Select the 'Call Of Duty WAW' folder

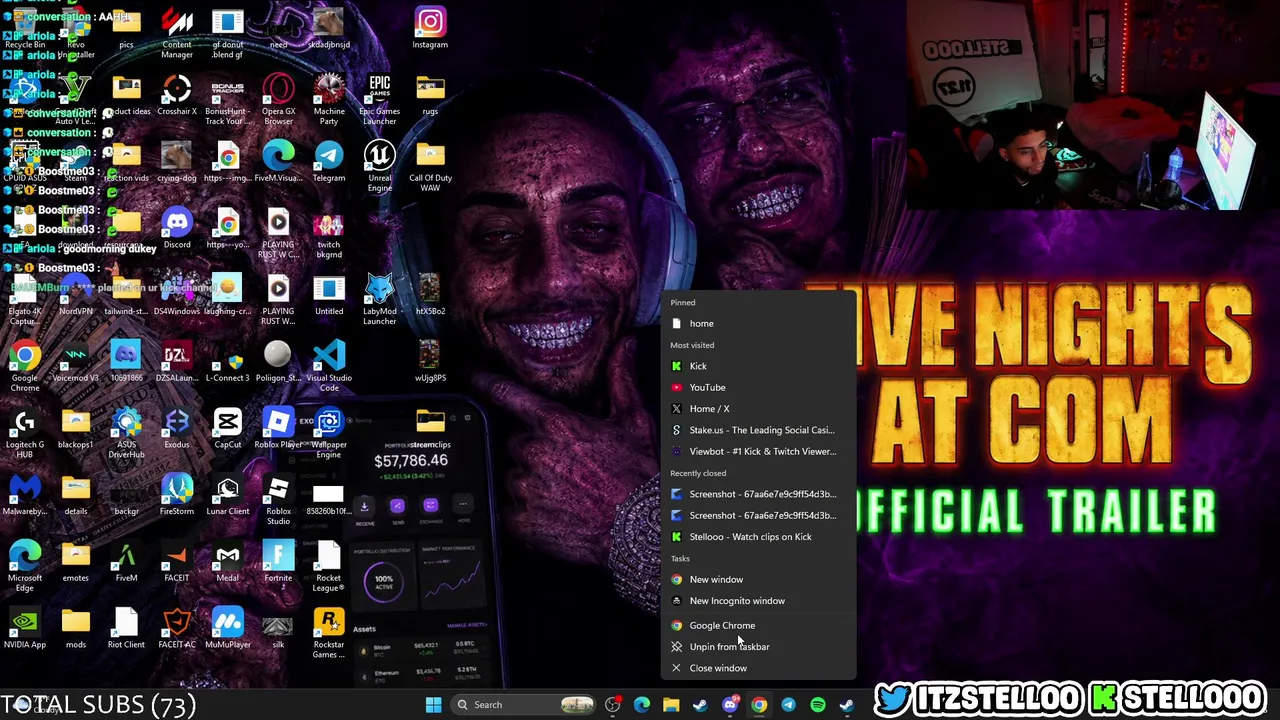(430, 167)
